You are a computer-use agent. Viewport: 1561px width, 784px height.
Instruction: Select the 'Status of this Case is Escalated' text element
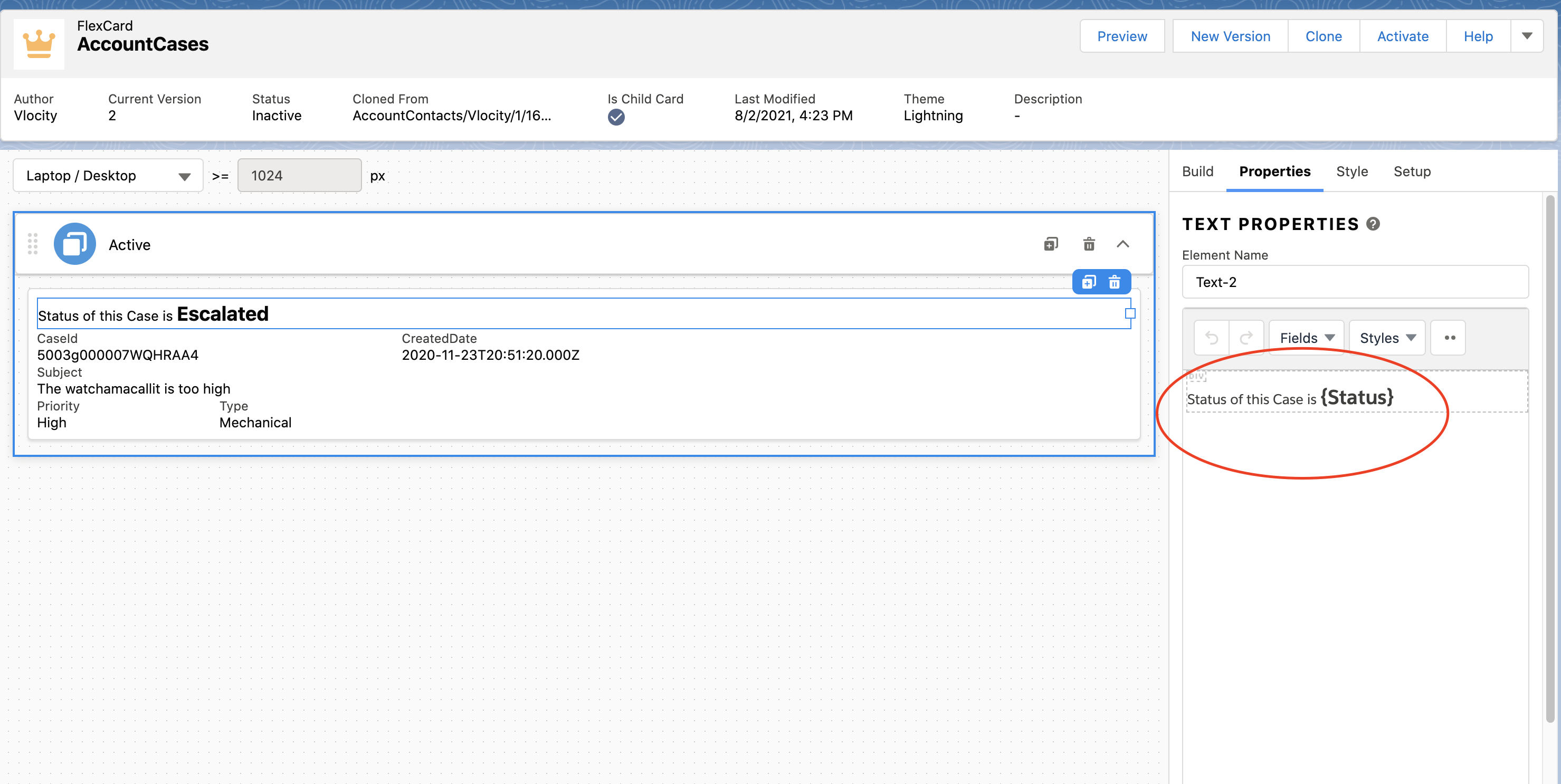[x=583, y=314]
